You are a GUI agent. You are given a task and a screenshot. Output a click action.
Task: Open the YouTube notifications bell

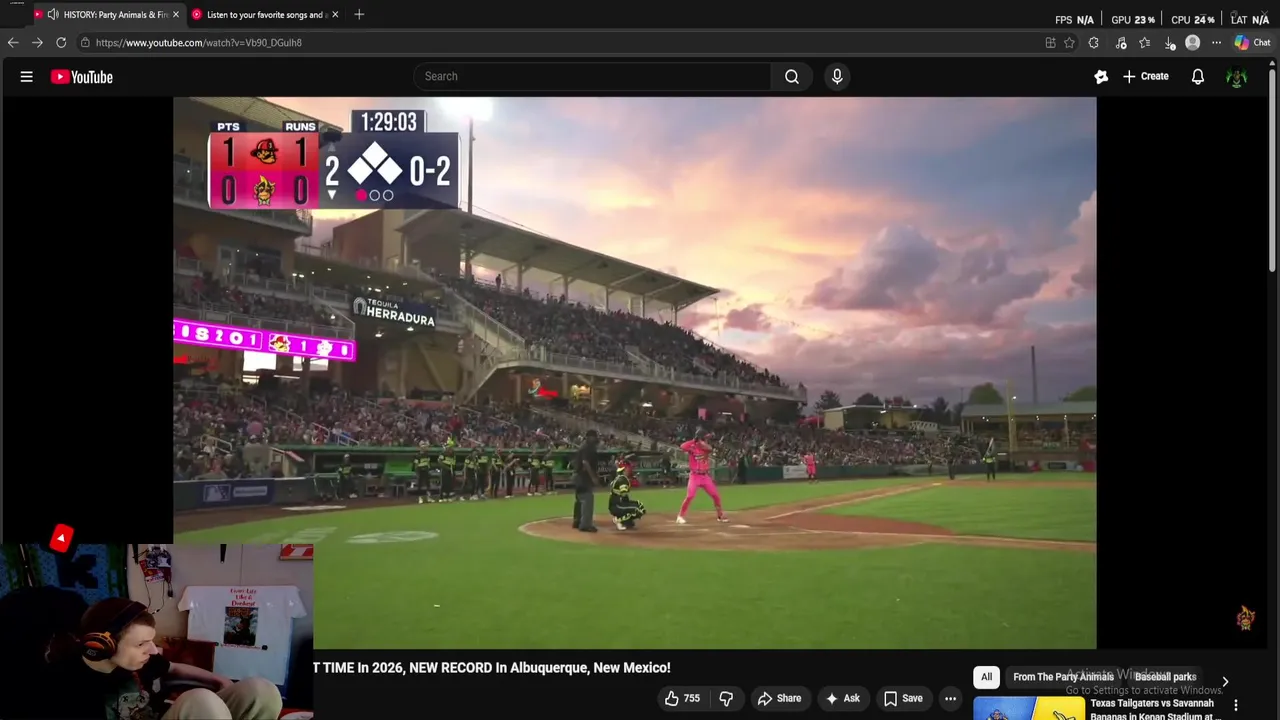[x=1197, y=76]
